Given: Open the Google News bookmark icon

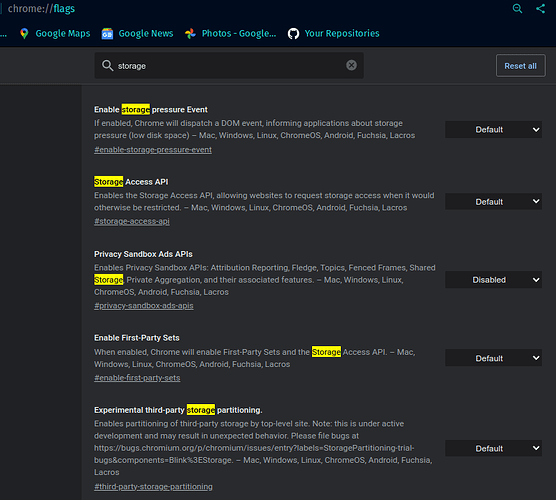Looking at the screenshot, I should click(x=107, y=33).
